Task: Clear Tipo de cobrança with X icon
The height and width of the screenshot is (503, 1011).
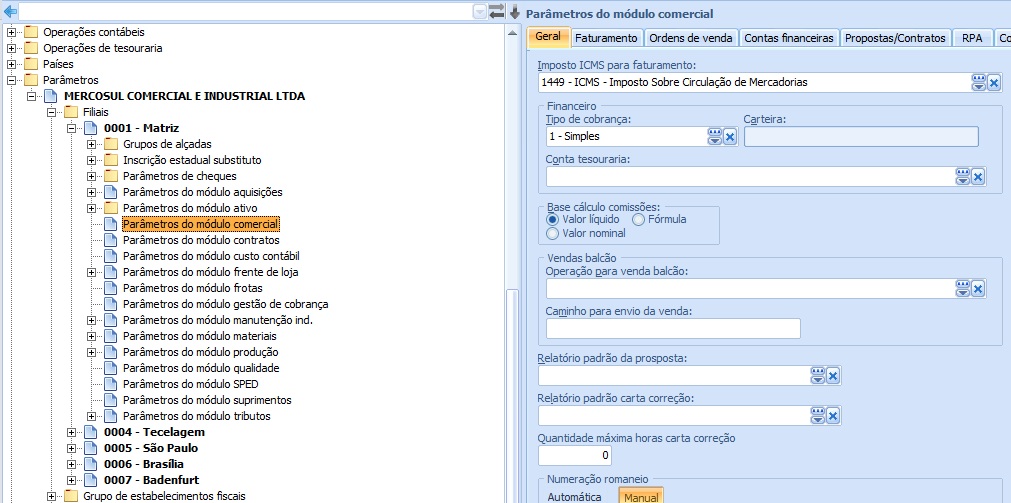Action: pos(730,137)
